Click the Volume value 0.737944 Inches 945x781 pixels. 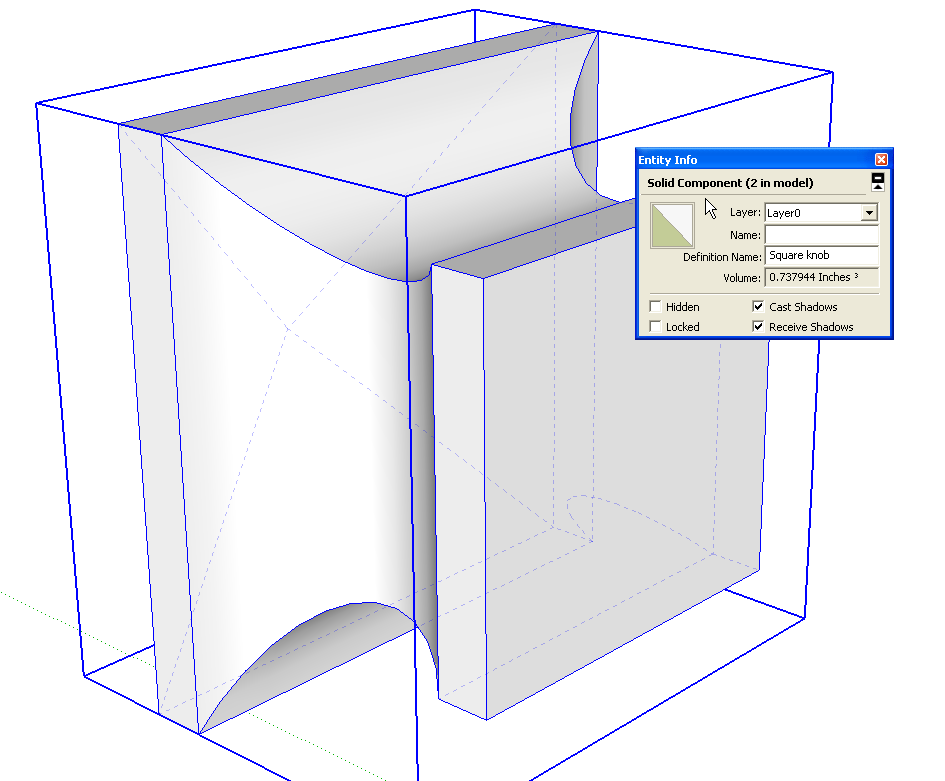coord(821,277)
